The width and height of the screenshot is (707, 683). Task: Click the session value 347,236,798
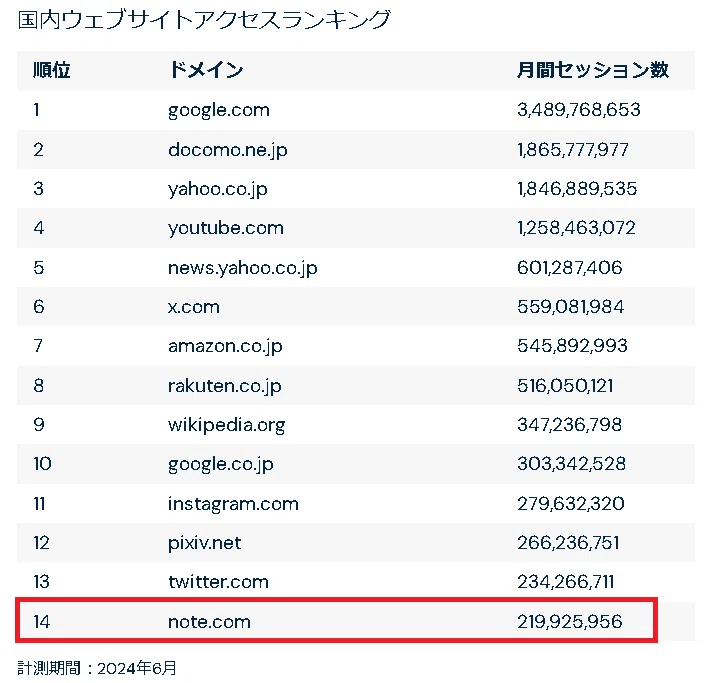pos(569,425)
